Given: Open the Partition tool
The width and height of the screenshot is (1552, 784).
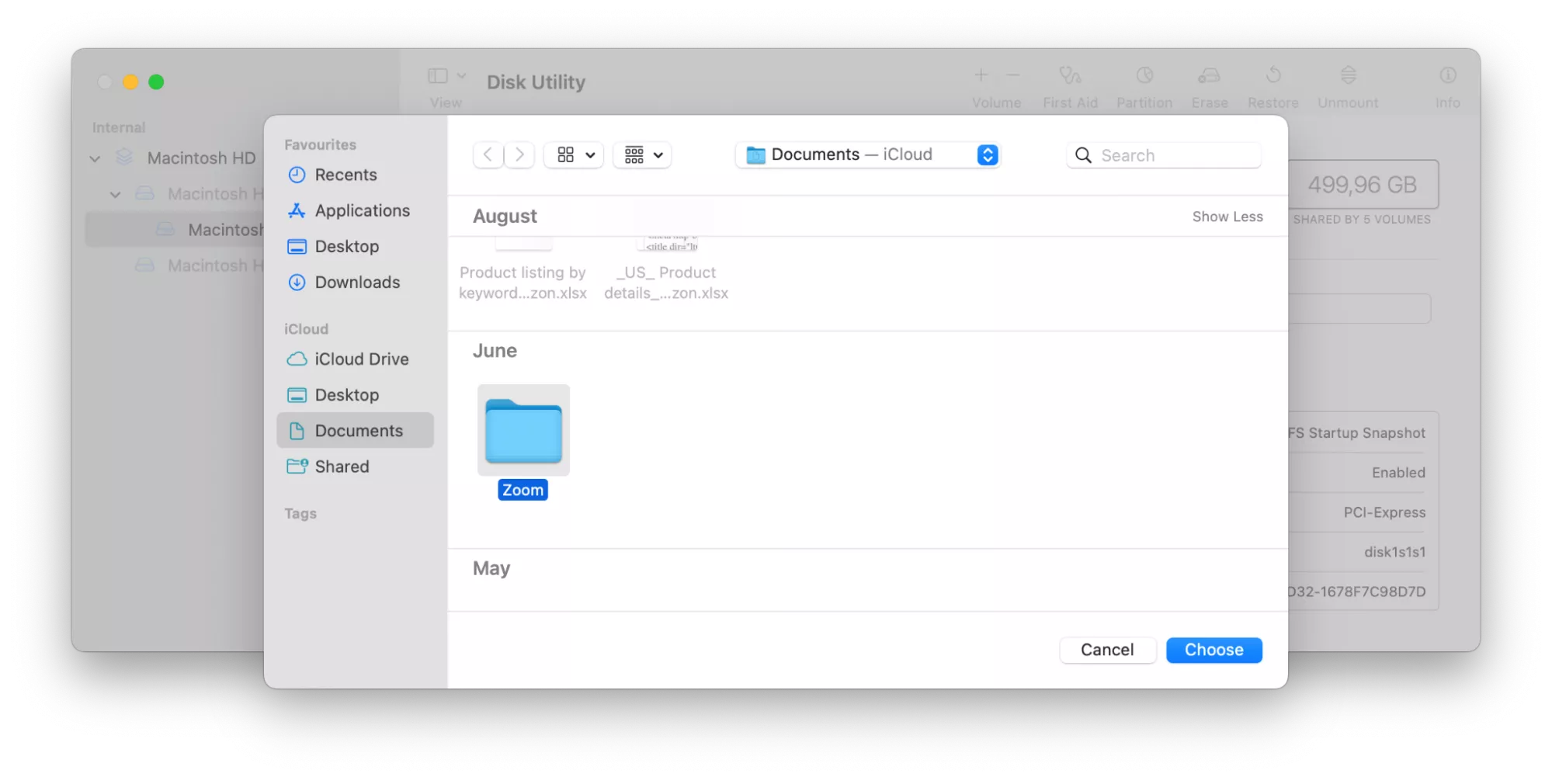Looking at the screenshot, I should (1144, 85).
